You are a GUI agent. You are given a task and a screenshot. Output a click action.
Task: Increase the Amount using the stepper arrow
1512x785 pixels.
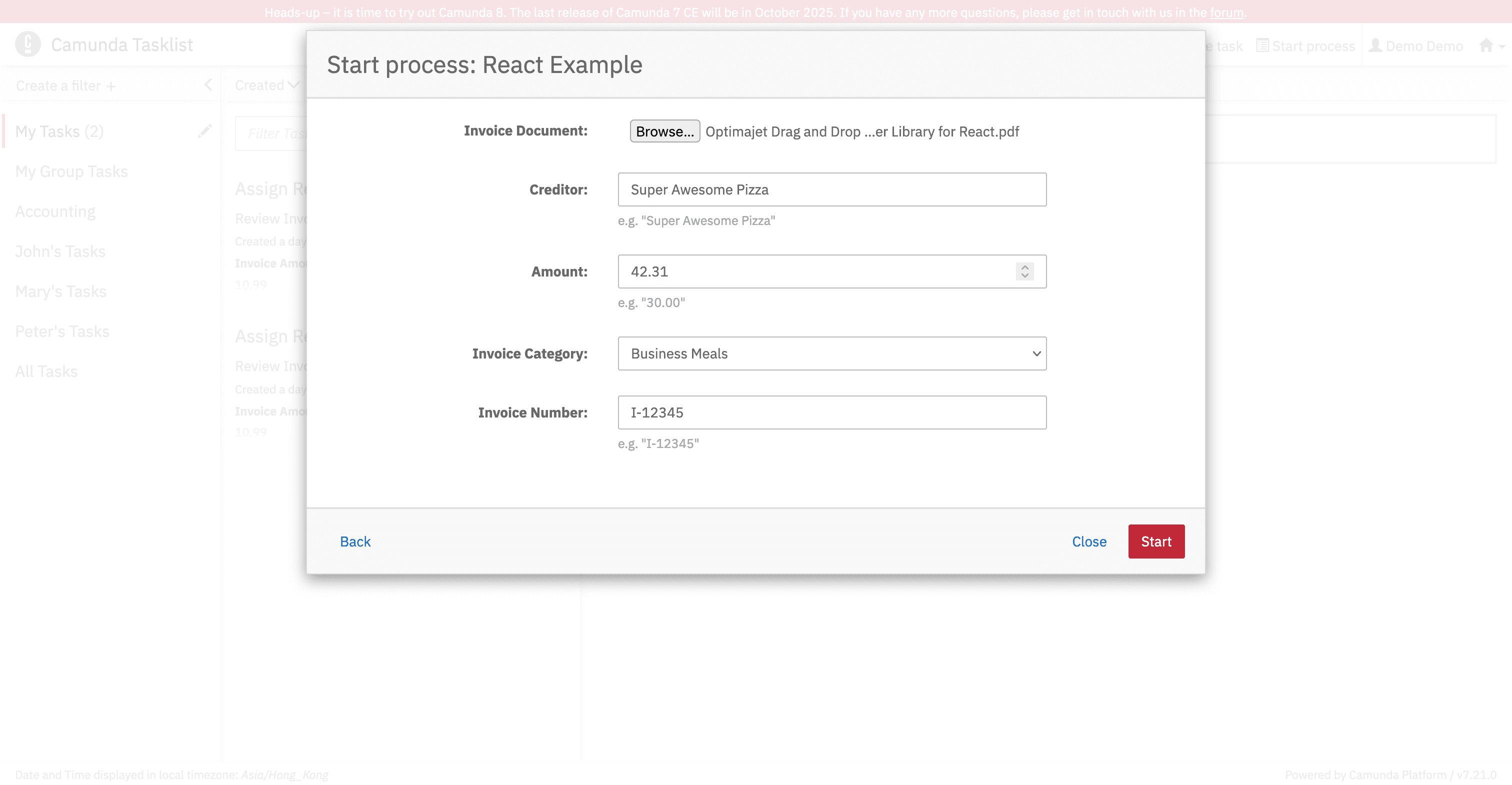(1023, 267)
